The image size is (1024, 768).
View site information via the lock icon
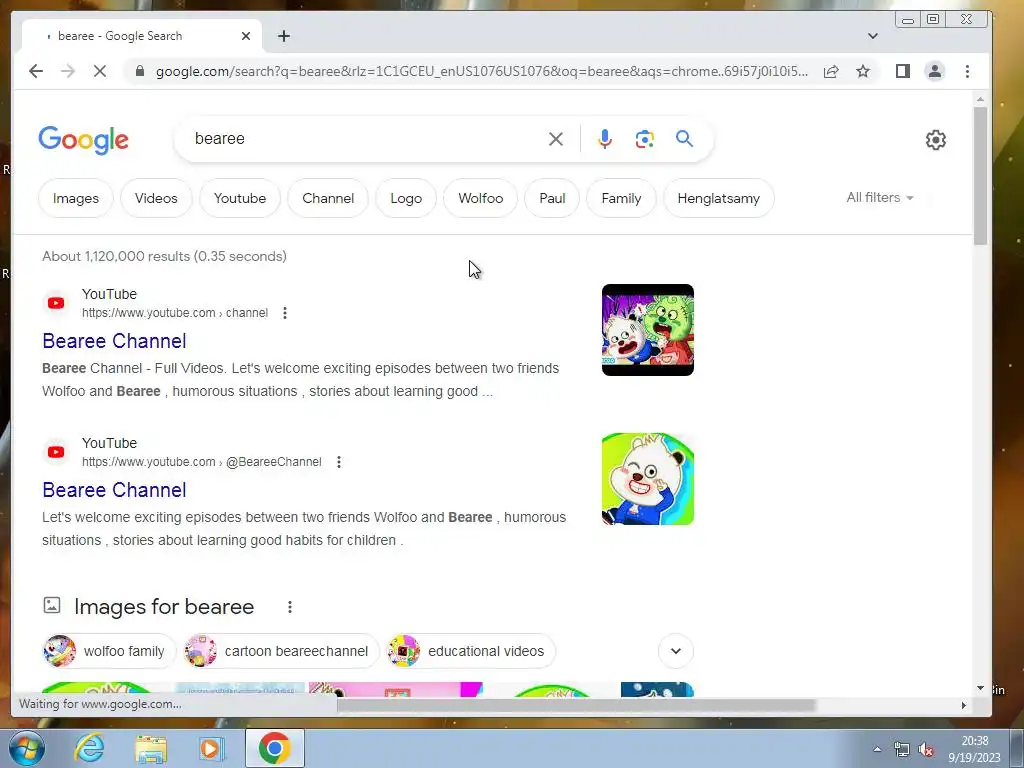(x=140, y=71)
